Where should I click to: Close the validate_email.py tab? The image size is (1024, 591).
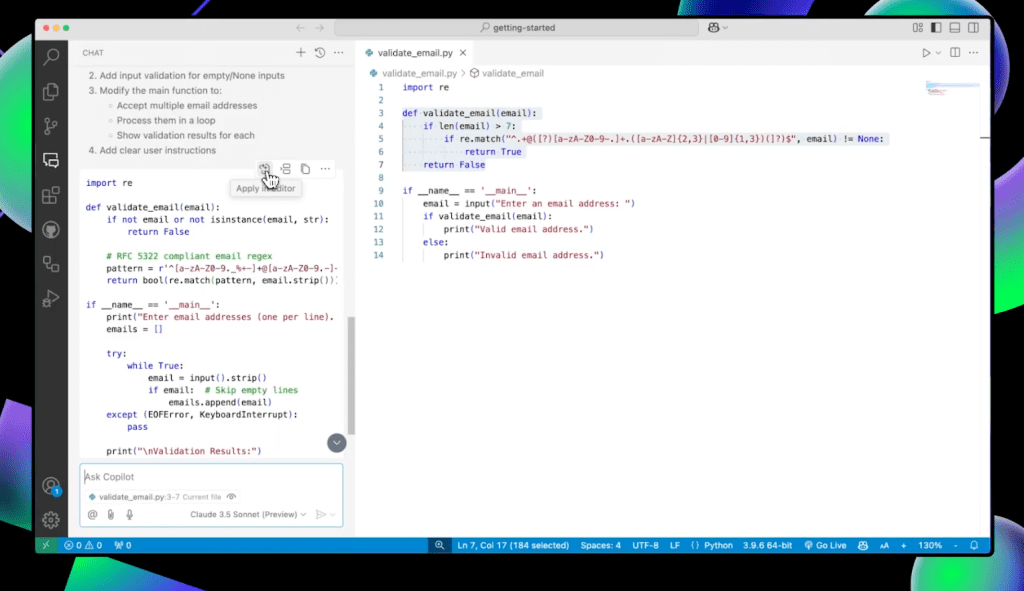[463, 52]
